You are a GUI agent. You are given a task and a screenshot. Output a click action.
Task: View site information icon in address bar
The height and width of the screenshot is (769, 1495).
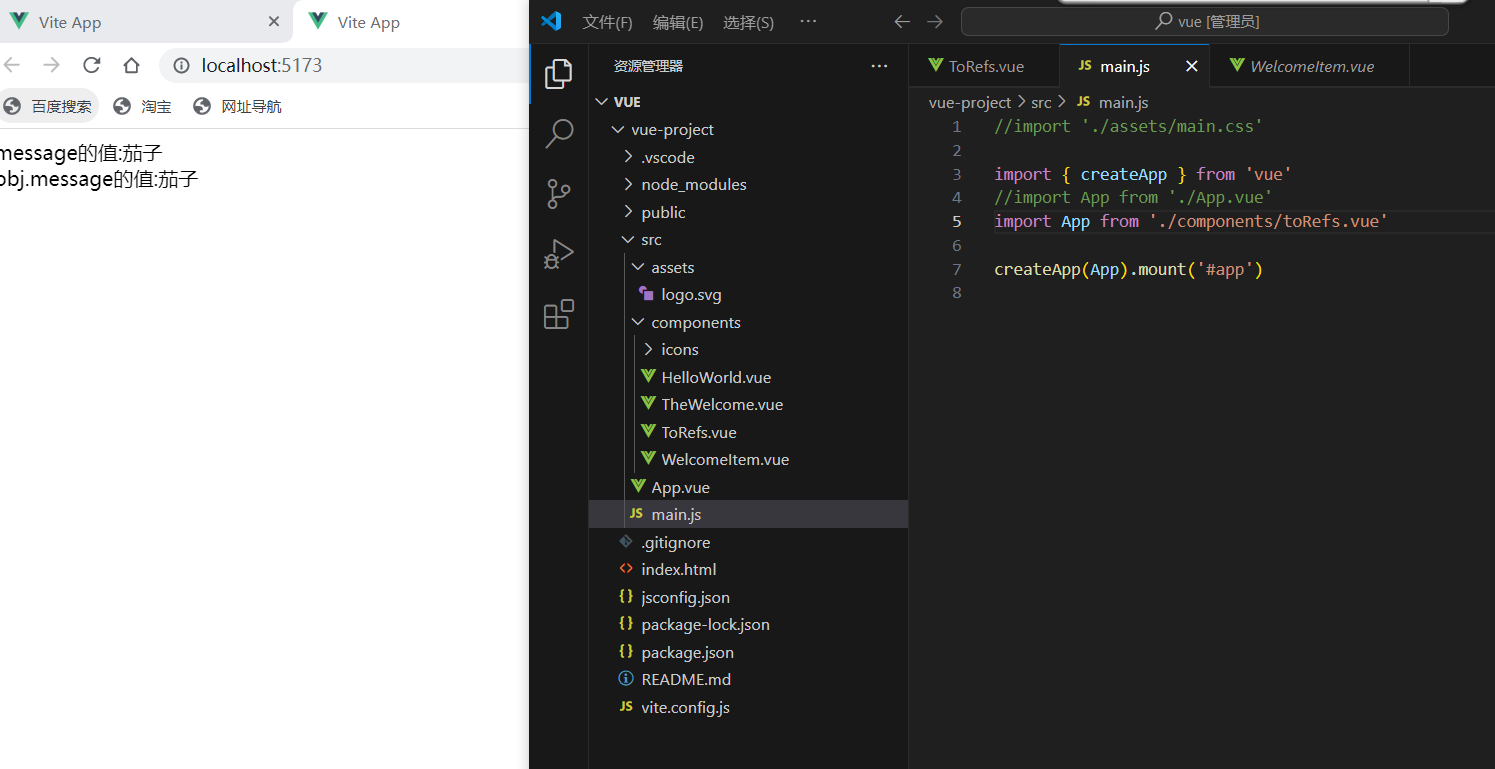coord(181,65)
